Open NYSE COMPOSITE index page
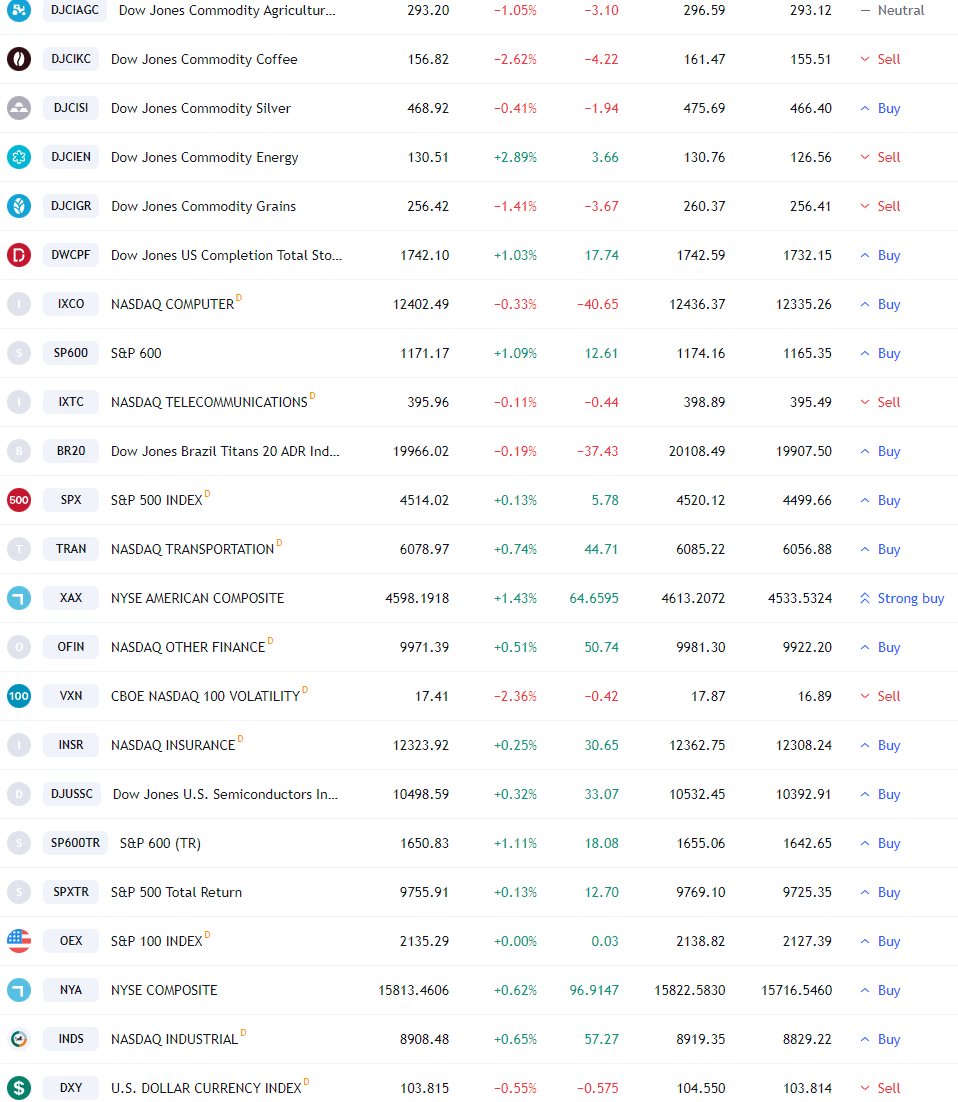This screenshot has height=1102, width=958. click(164, 990)
